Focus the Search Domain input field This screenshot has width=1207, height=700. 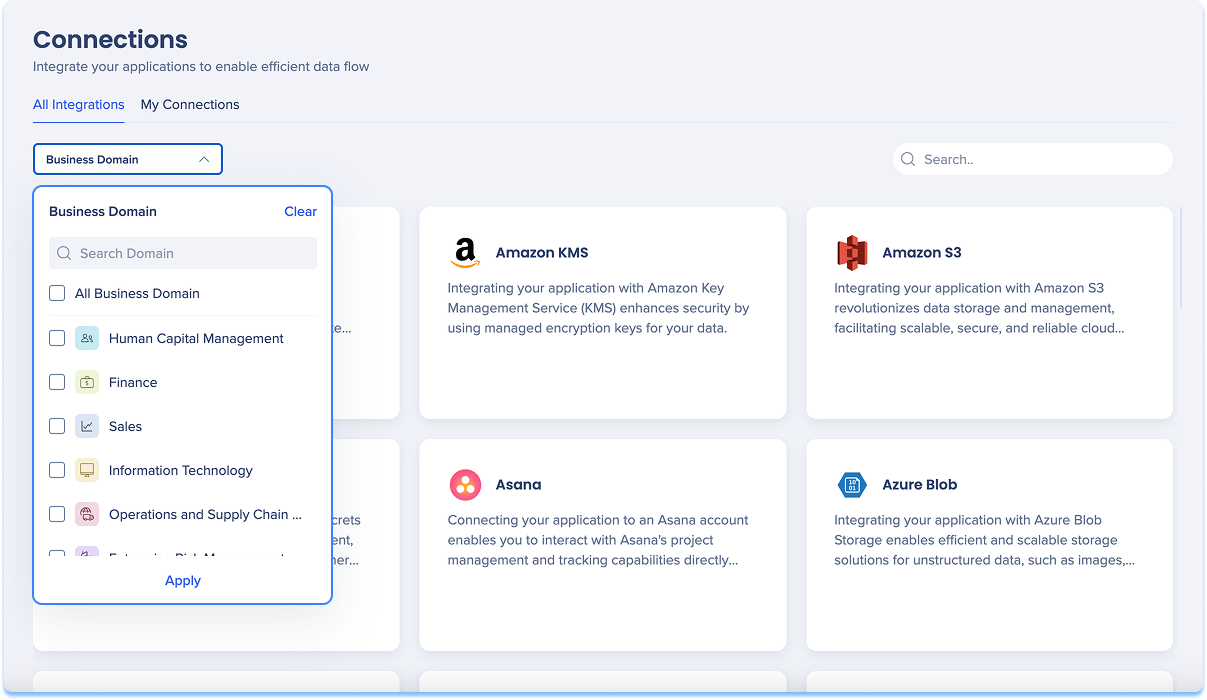(183, 253)
